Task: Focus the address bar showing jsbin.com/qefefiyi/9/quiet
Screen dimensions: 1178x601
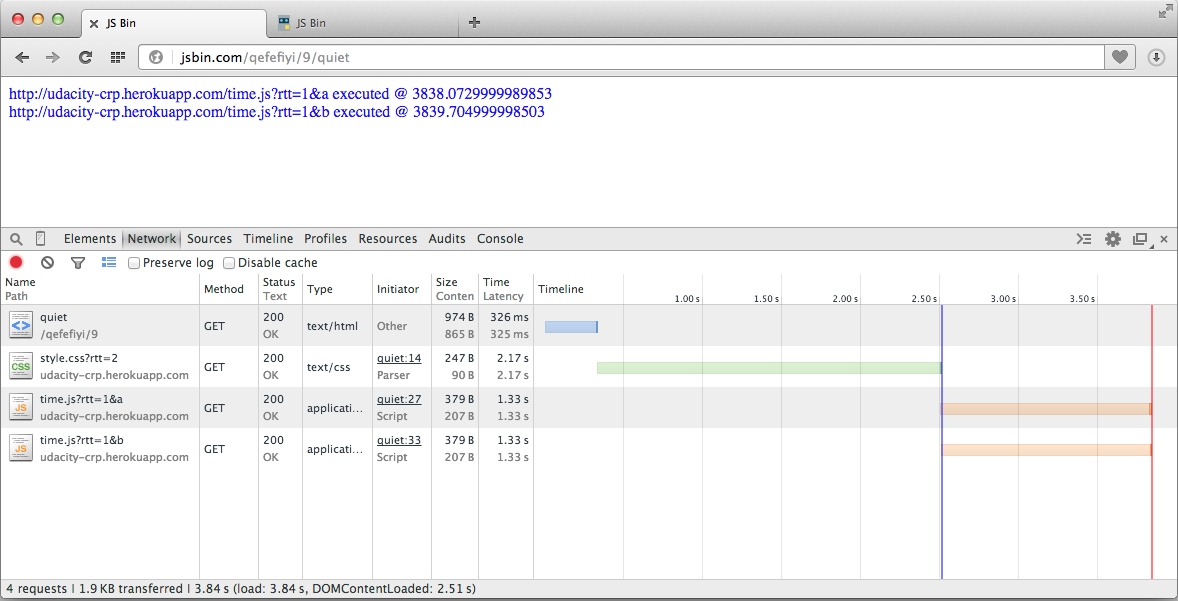Action: 621,57
